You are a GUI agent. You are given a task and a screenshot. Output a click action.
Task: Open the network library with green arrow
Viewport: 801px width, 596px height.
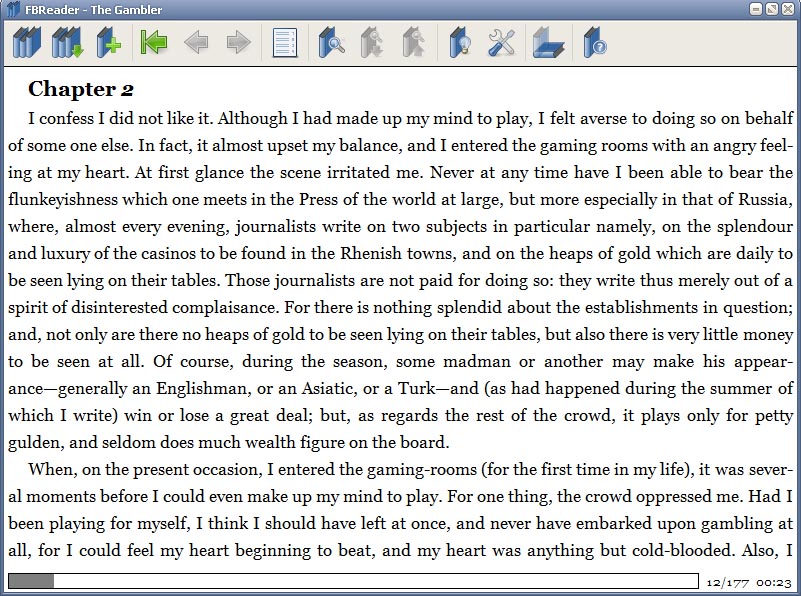tap(67, 42)
